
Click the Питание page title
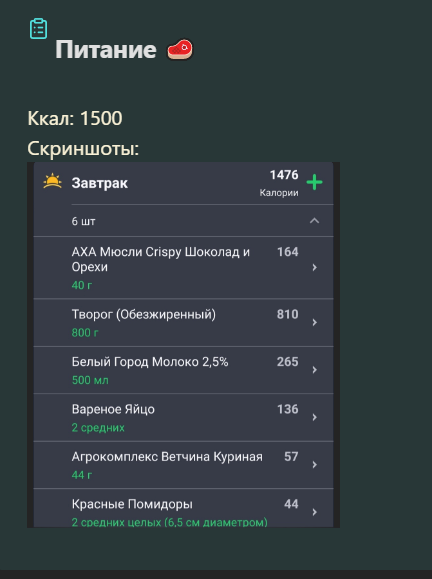[x=106, y=49]
